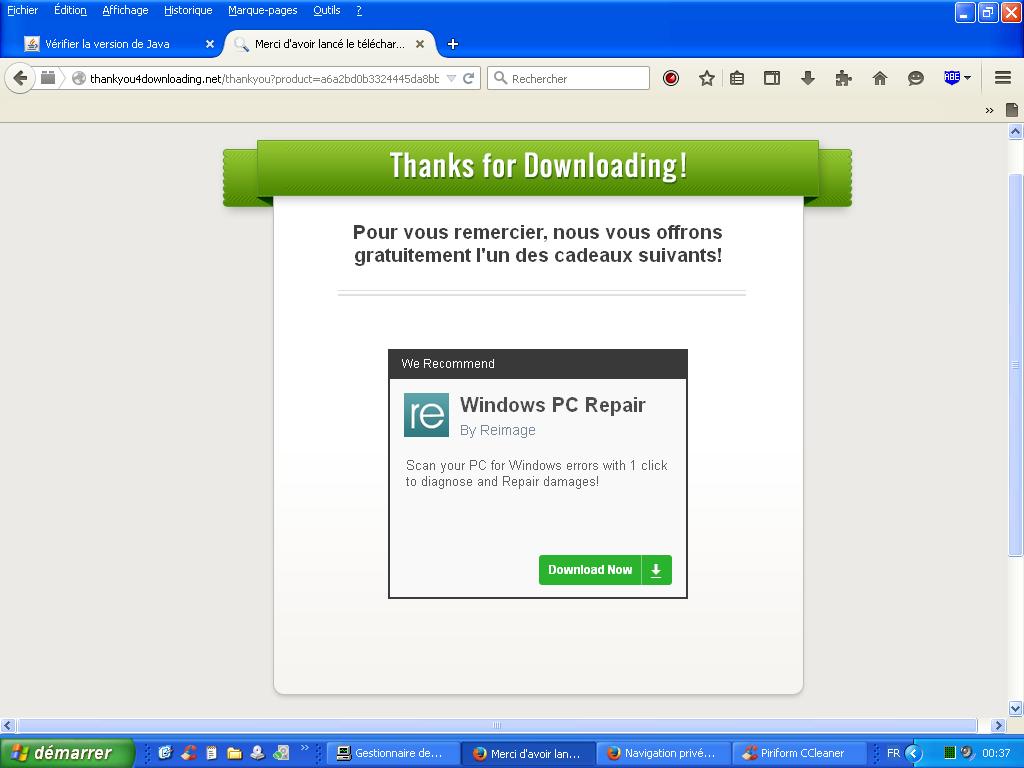Click the horizontal scrollbar left arrow
The width and height of the screenshot is (1024, 768).
8,726
